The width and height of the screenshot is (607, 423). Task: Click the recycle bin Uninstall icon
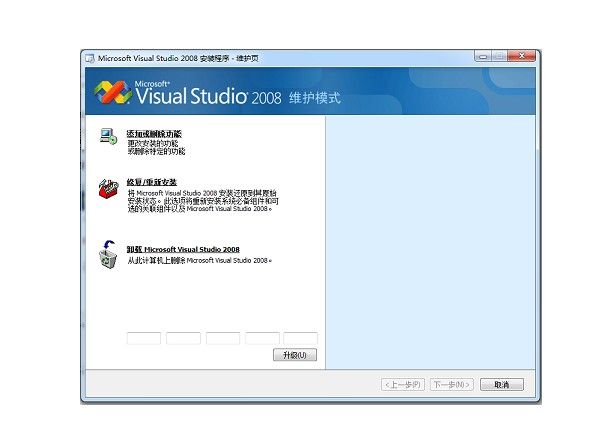108,254
